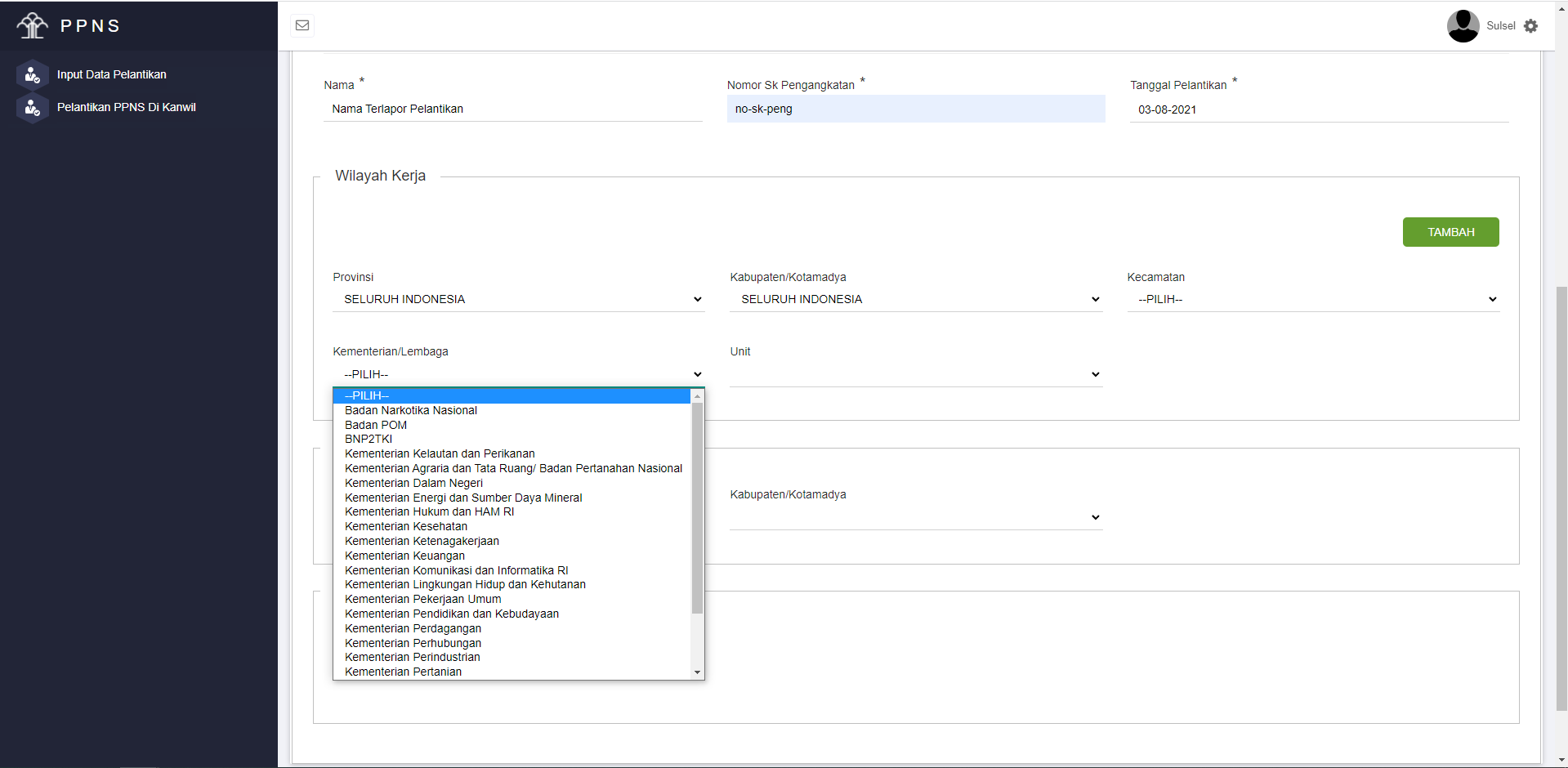Image resolution: width=1568 pixels, height=768 pixels.
Task: Choose Kementerian Perhubungan
Action: point(512,643)
